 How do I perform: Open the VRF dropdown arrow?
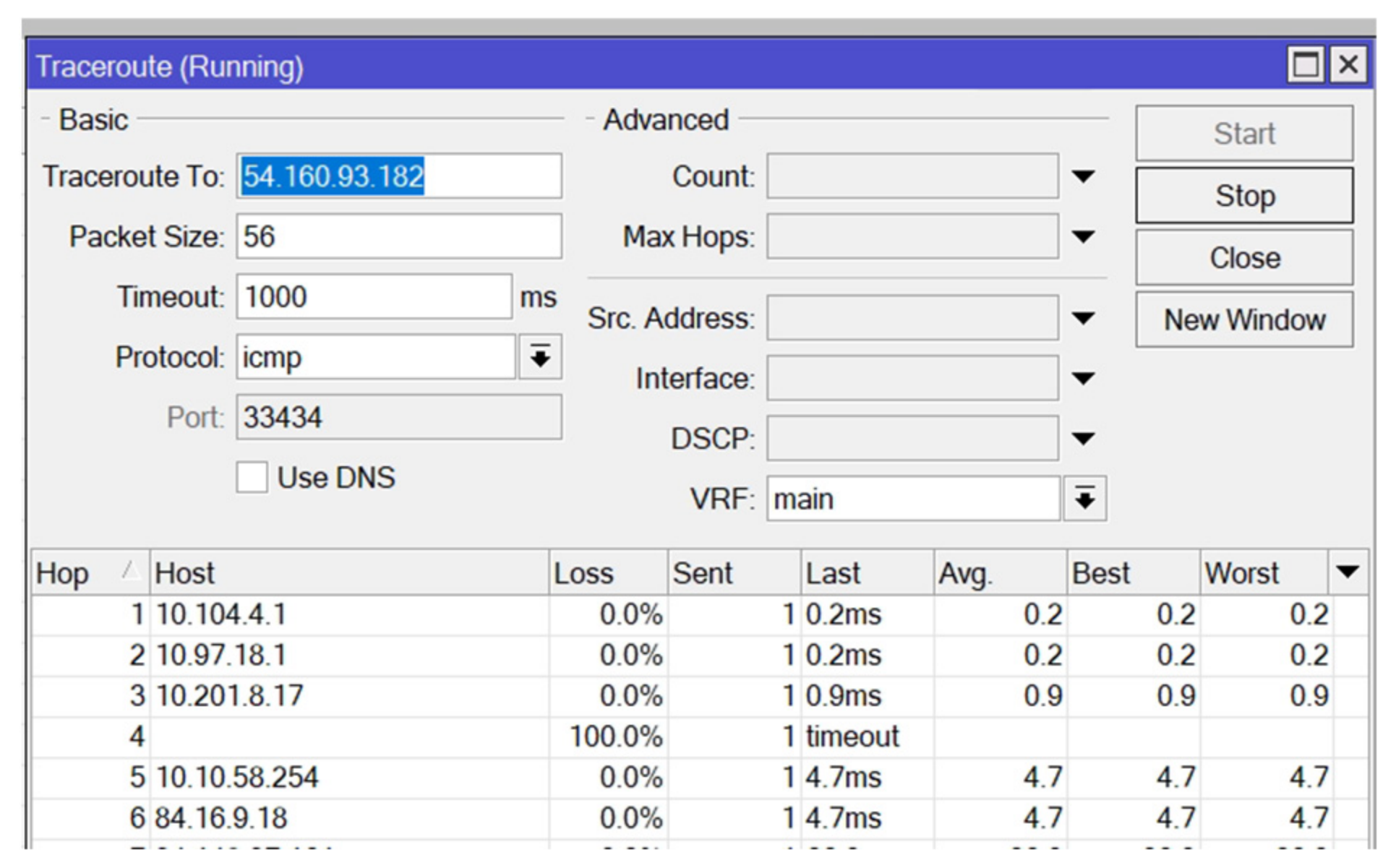coord(1084,499)
